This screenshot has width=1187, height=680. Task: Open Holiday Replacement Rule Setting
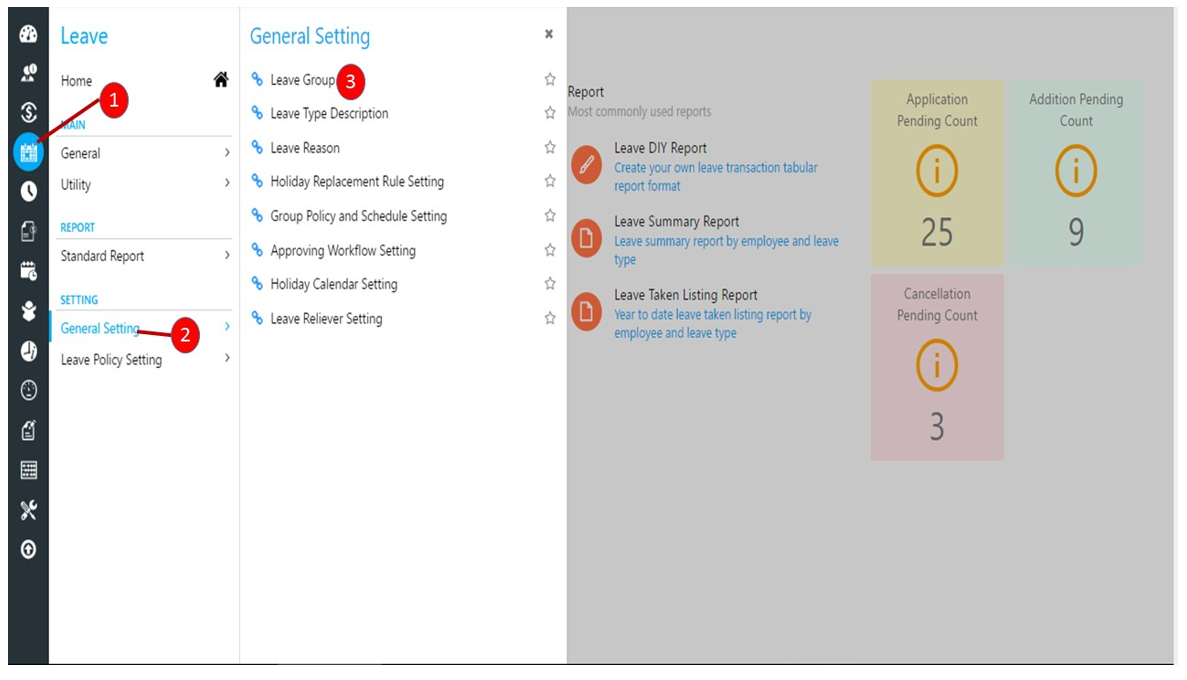[x=357, y=182]
